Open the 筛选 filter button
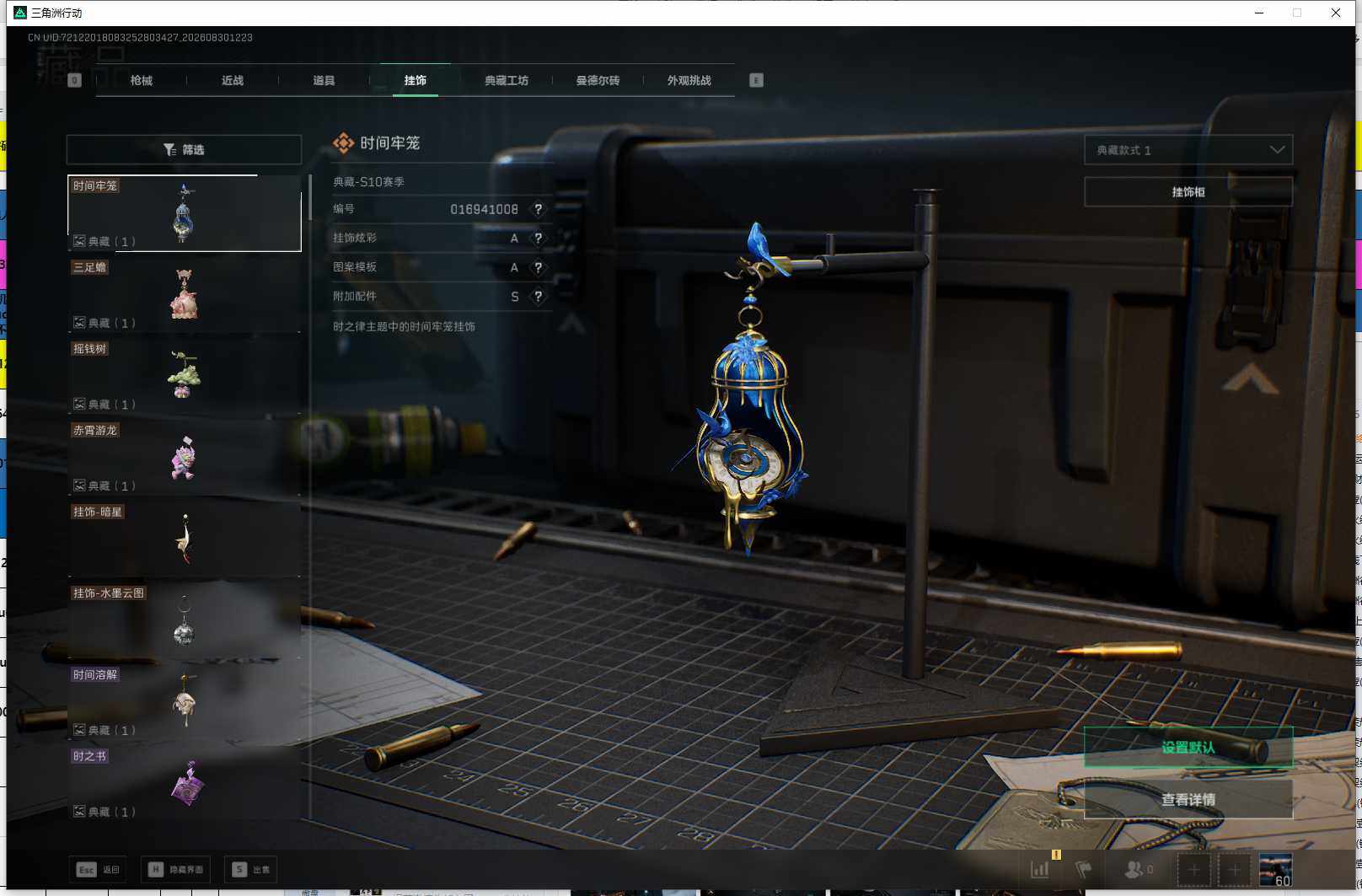 coord(184,149)
